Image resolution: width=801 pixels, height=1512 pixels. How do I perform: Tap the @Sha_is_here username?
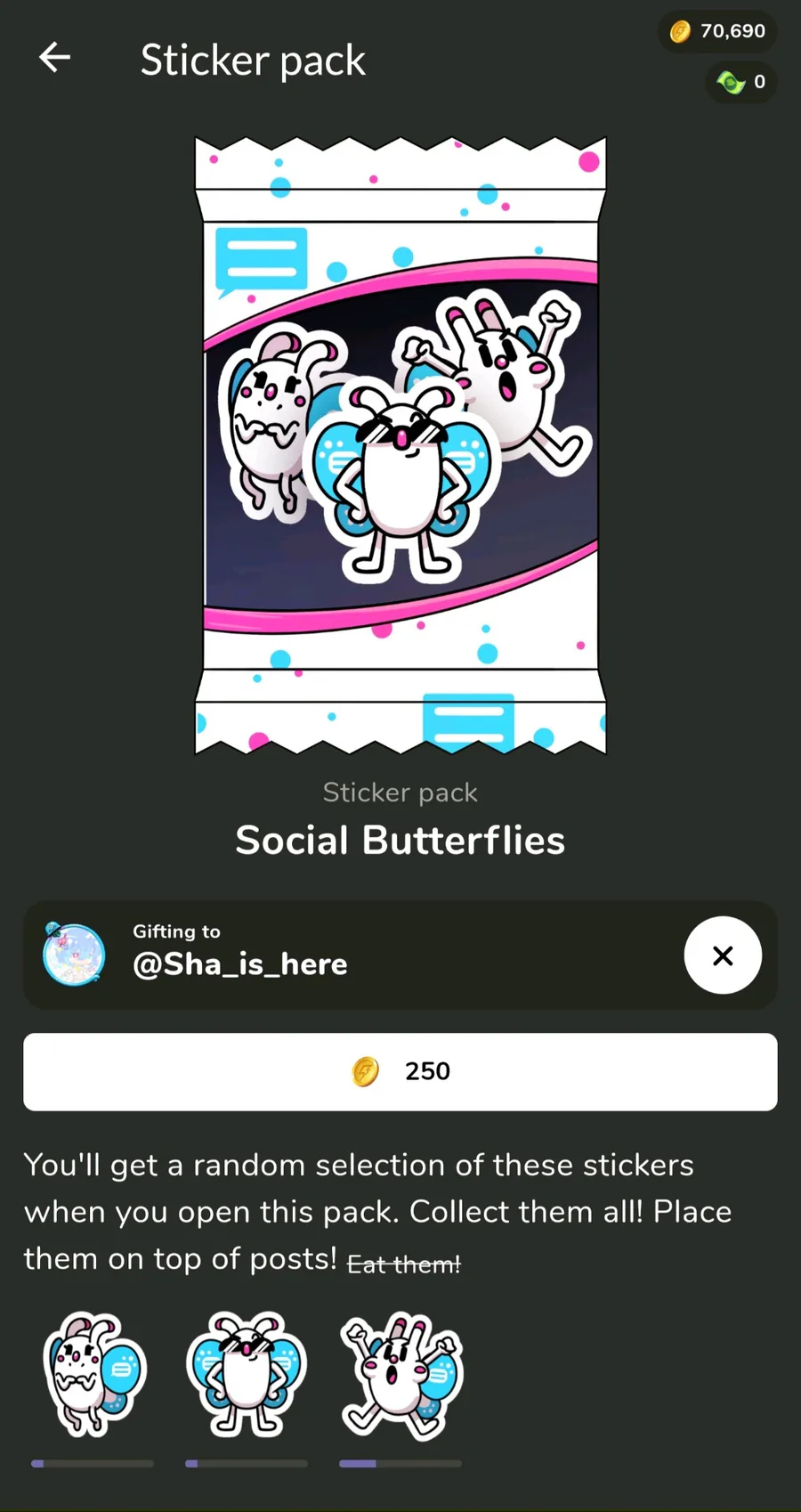coord(240,964)
